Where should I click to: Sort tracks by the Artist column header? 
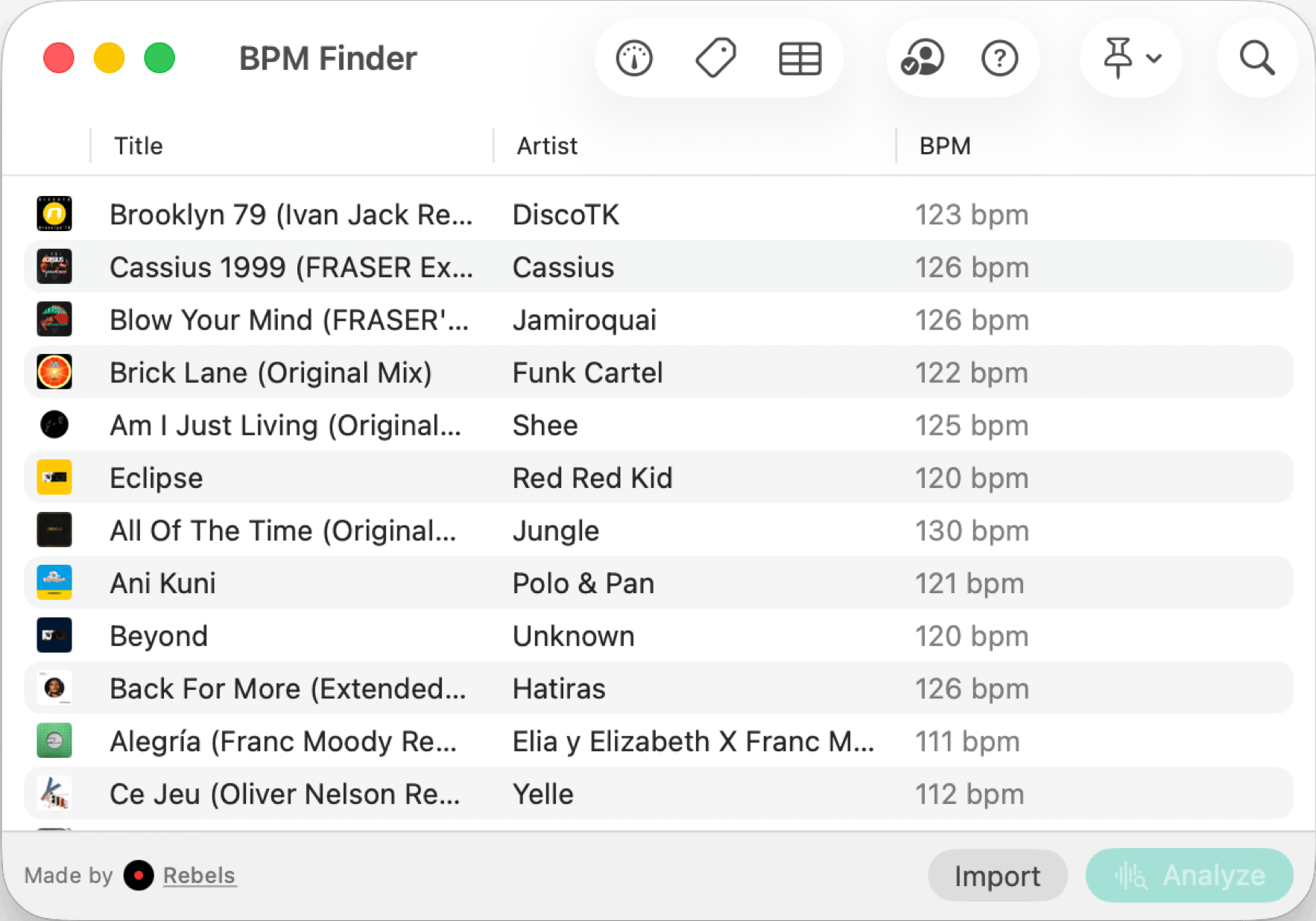point(547,146)
